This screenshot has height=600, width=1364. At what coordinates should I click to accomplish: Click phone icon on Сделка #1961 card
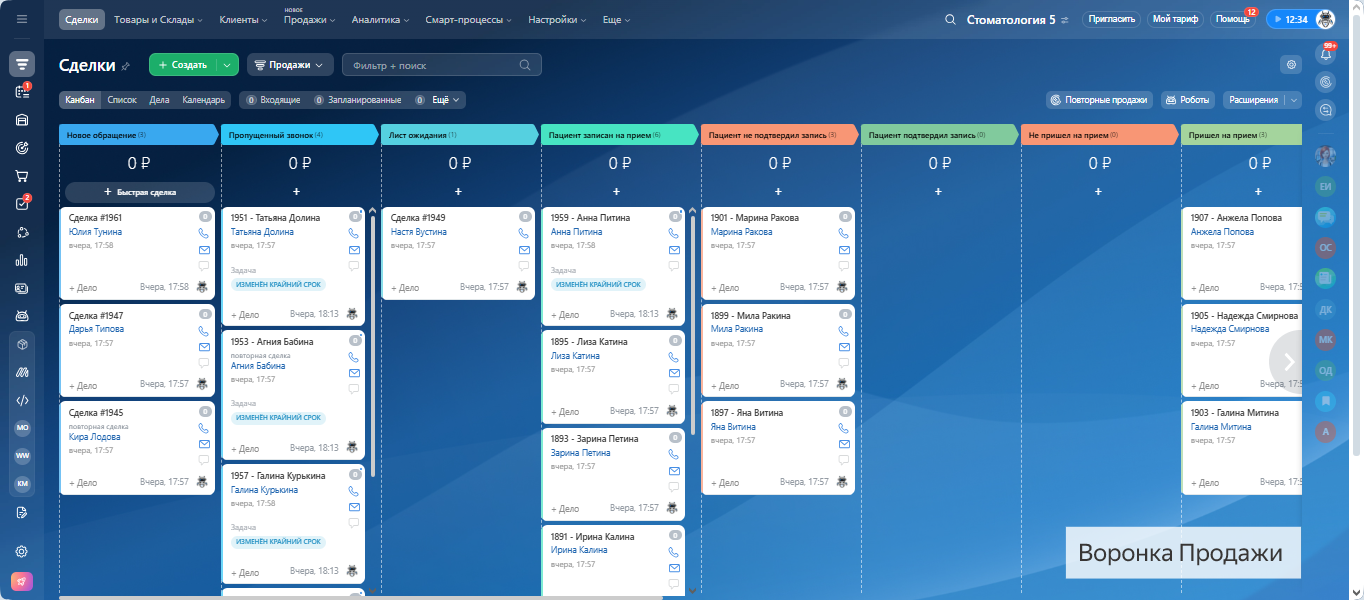[204, 233]
